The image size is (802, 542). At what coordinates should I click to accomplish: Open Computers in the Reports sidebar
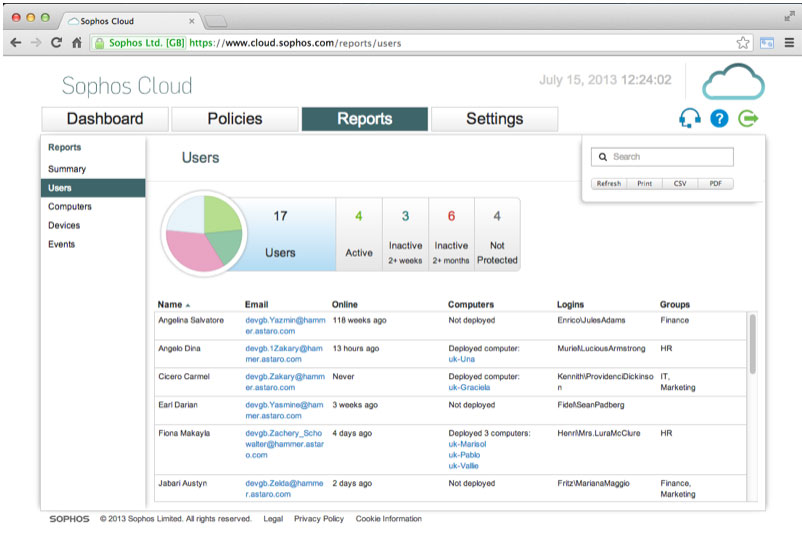(70, 207)
